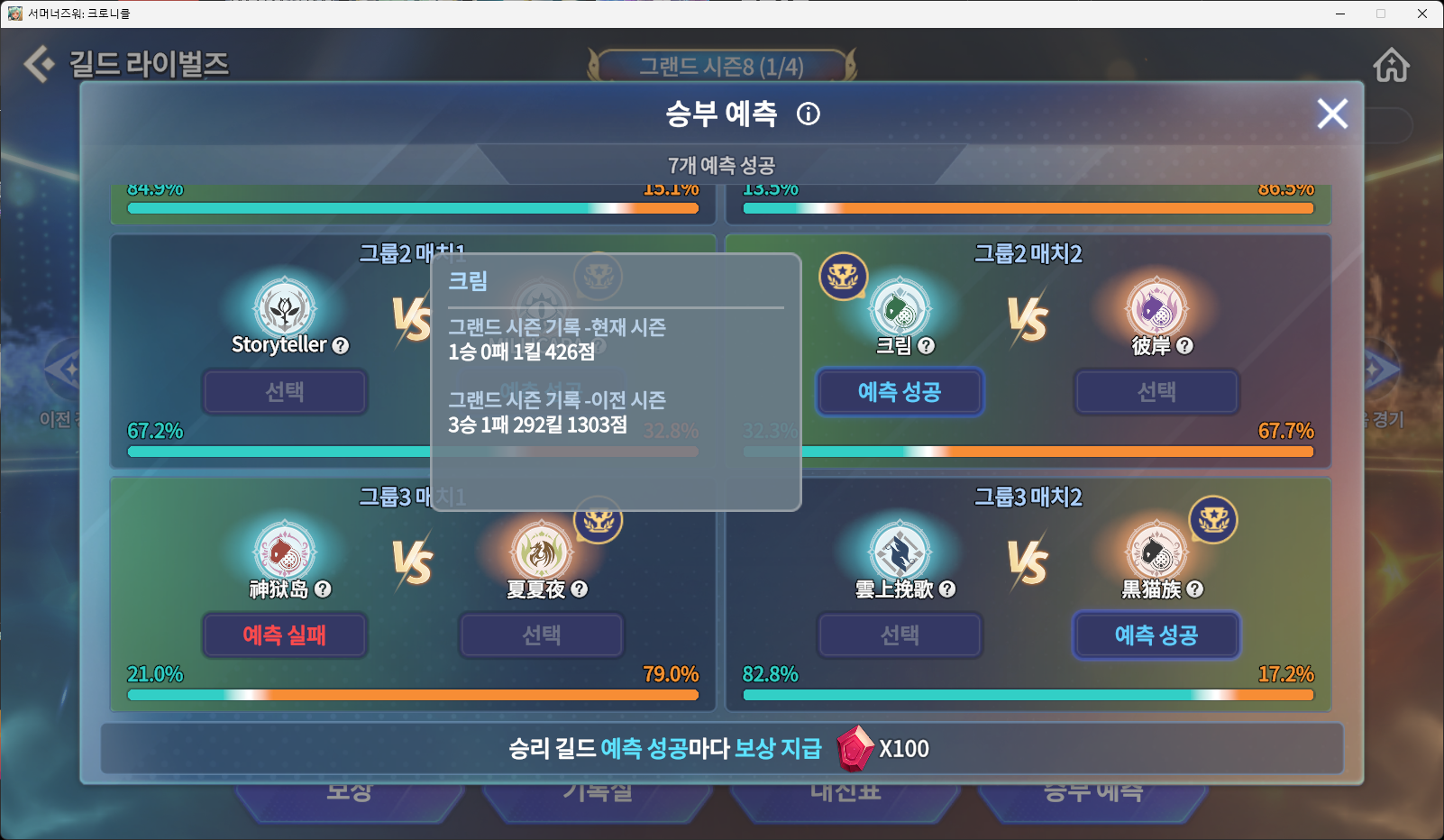This screenshot has width=1444, height=840.
Task: Open the help icon next to 神狱岛
Action: click(323, 589)
